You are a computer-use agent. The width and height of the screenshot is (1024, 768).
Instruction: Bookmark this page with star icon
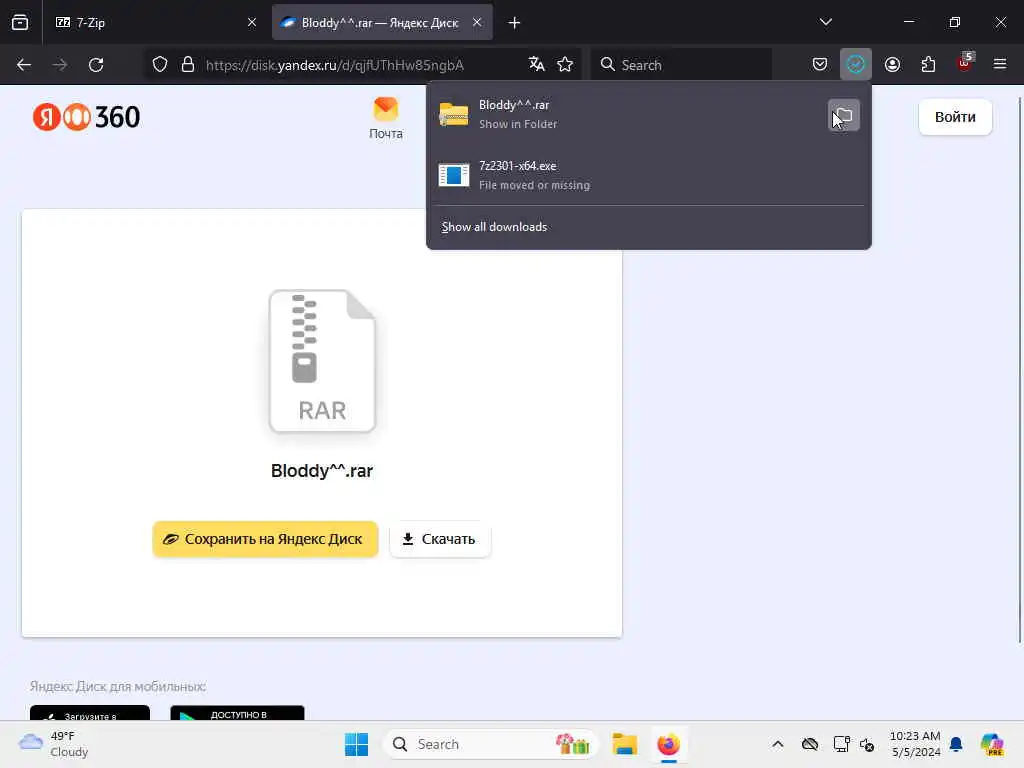(x=566, y=65)
